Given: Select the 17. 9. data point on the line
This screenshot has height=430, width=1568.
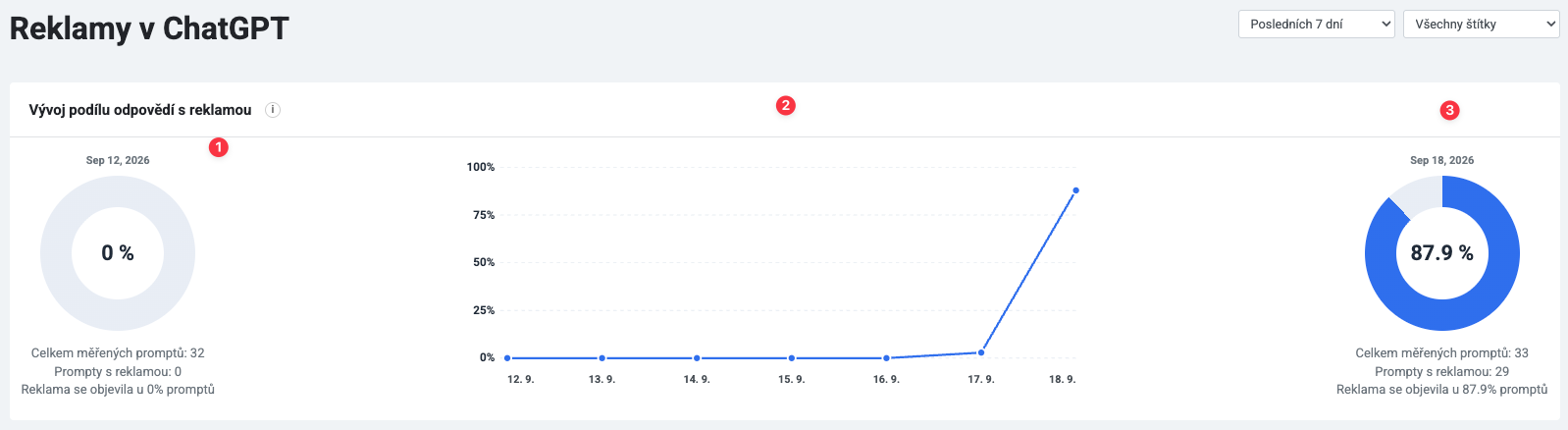Looking at the screenshot, I should pos(981,352).
